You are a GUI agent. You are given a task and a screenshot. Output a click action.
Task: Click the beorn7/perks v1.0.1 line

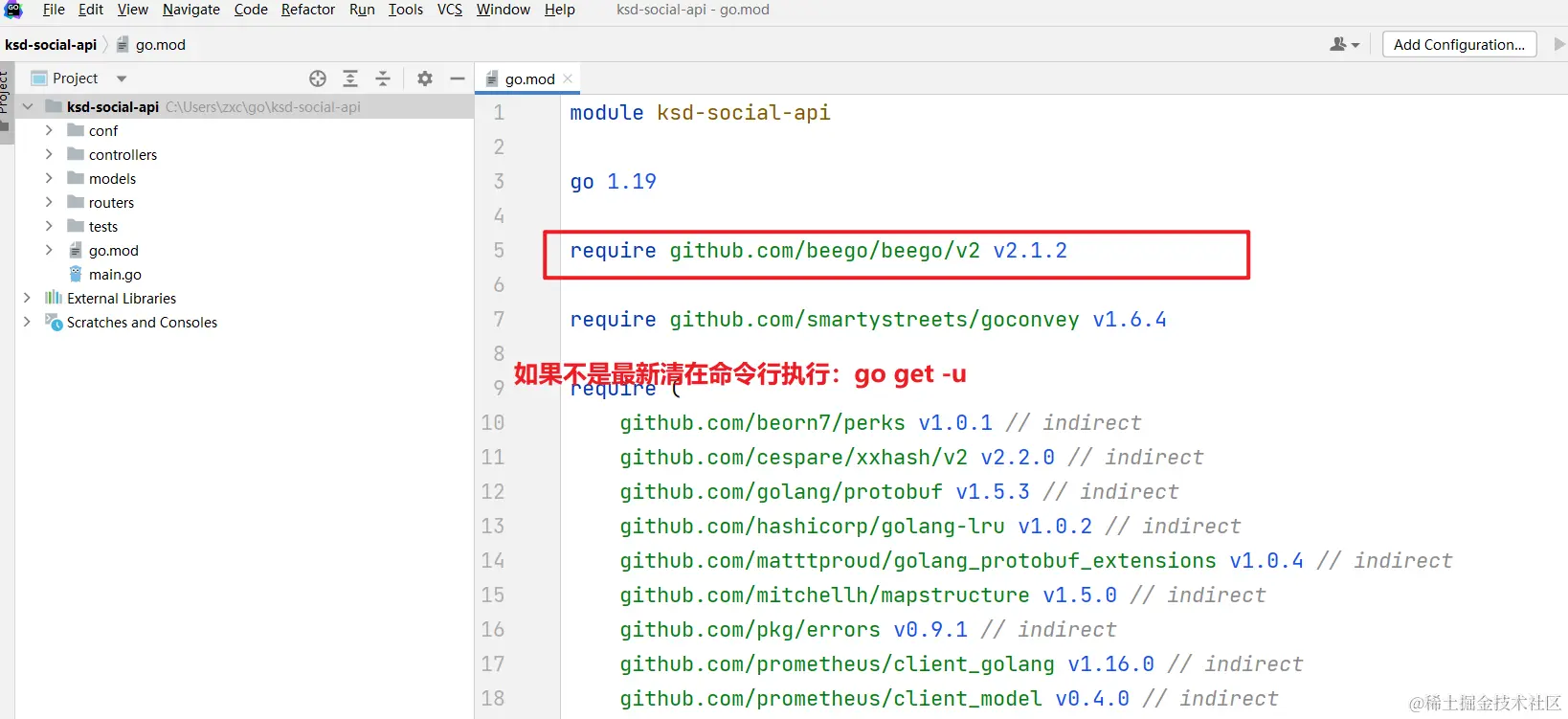point(881,422)
